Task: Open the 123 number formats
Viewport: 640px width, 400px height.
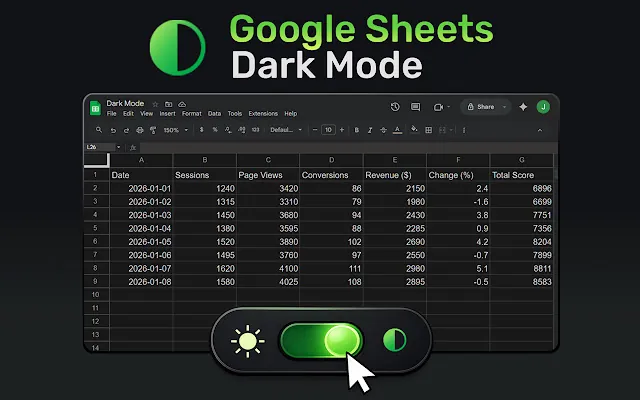Action: [256, 130]
